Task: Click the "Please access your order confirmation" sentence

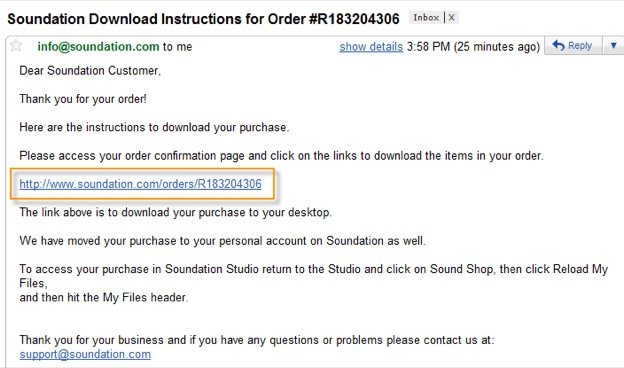Action: pos(281,156)
